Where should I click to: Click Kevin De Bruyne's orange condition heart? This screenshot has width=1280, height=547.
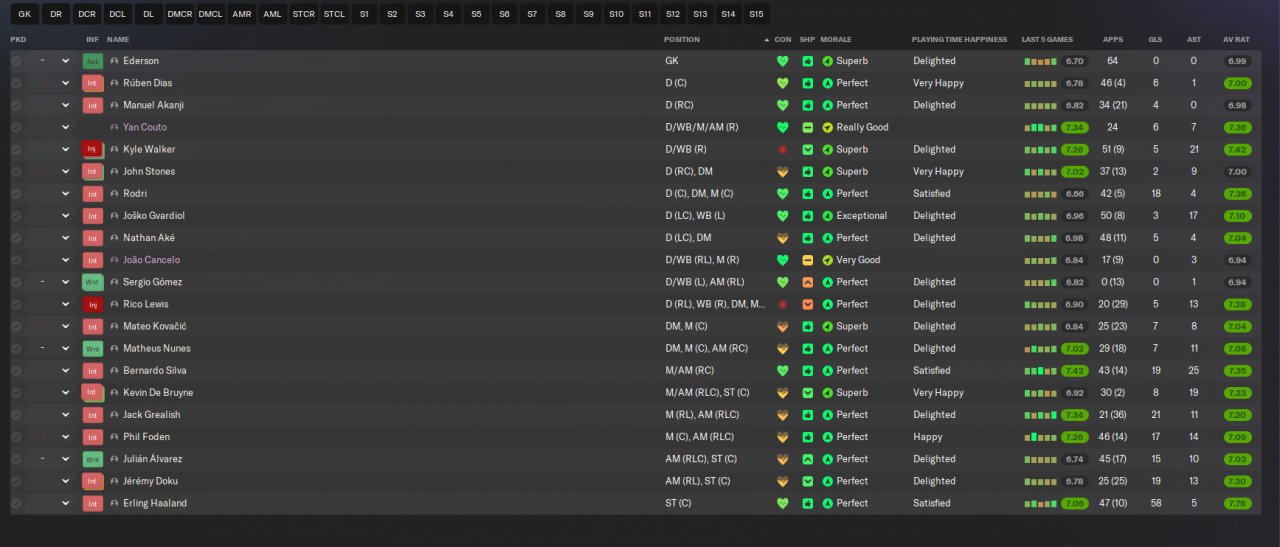(782, 393)
